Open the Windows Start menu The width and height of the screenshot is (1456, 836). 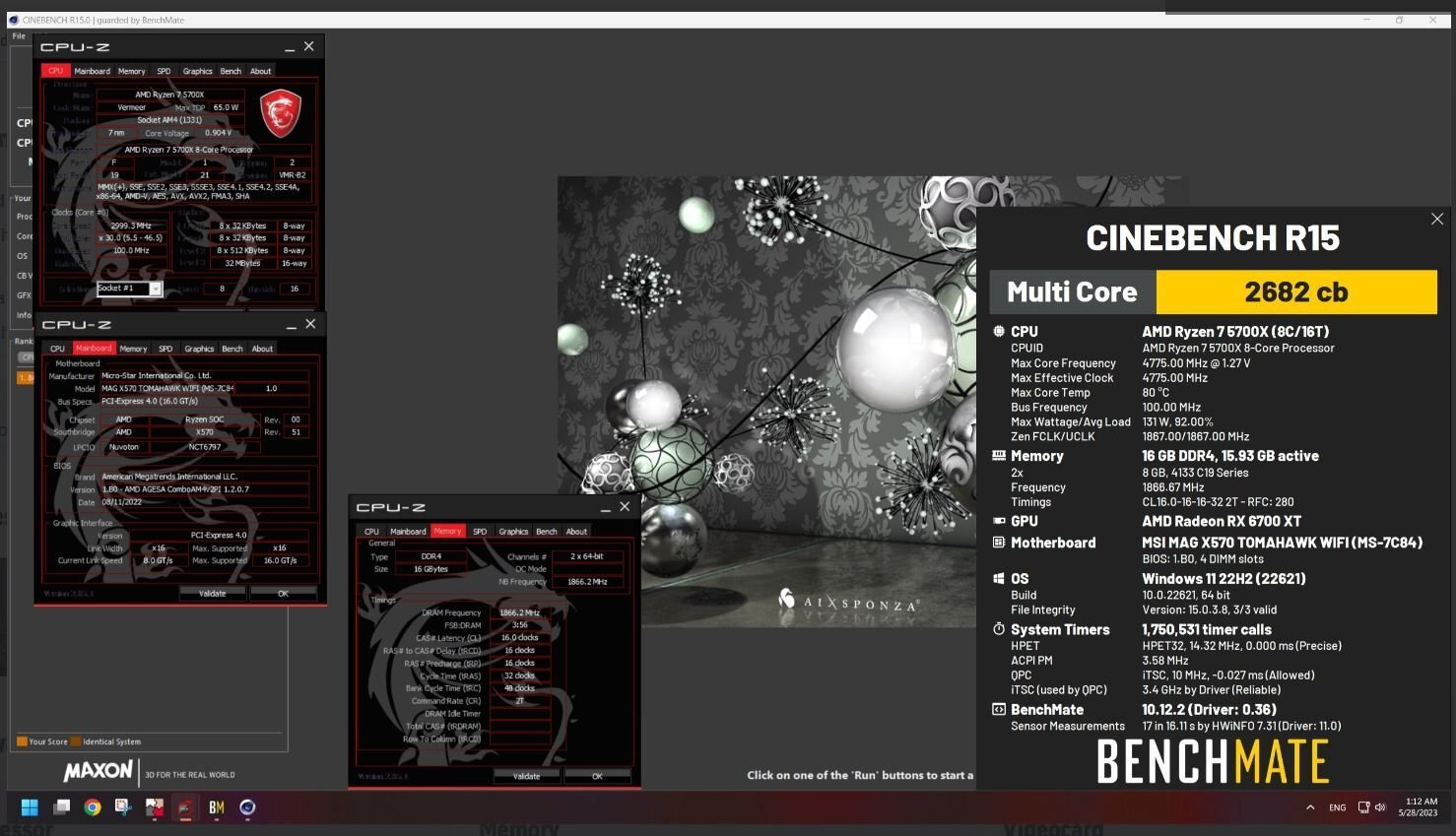(x=30, y=807)
